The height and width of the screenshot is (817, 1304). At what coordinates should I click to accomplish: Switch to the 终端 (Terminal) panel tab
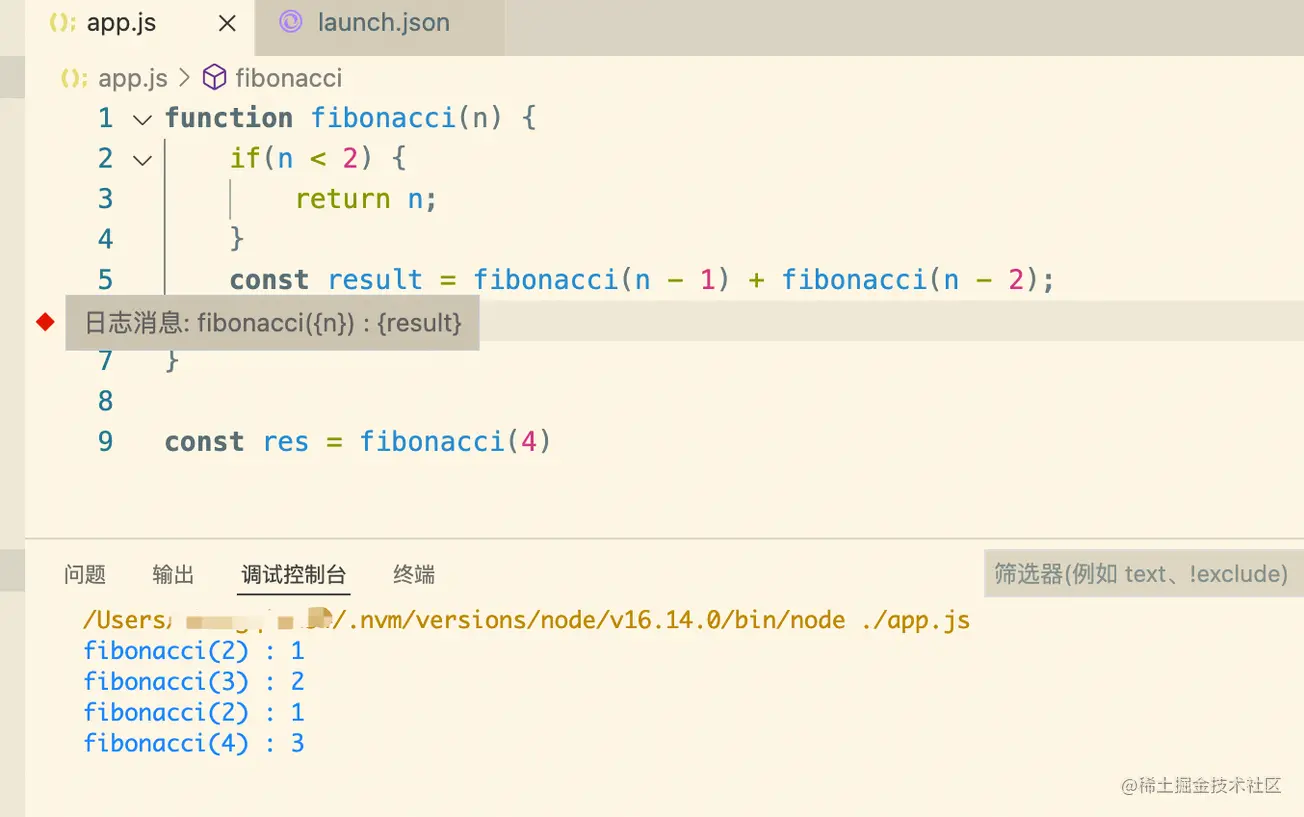414,574
